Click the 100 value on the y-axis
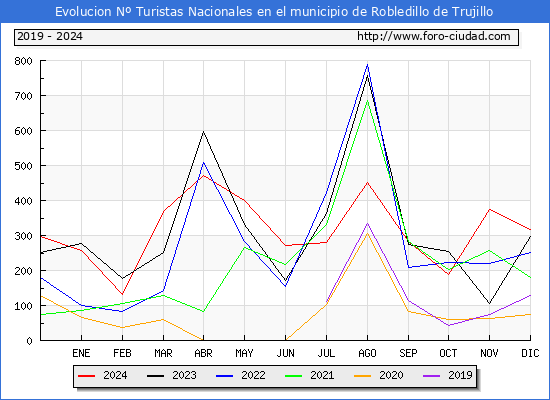 pyautogui.click(x=24, y=306)
